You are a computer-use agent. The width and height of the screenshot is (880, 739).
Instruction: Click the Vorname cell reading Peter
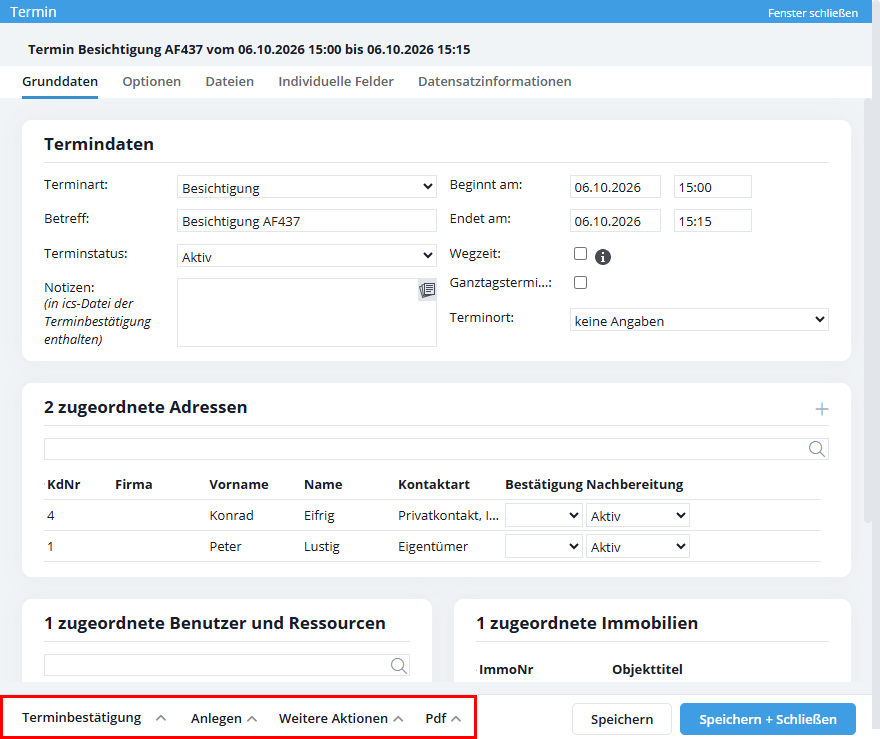(225, 547)
